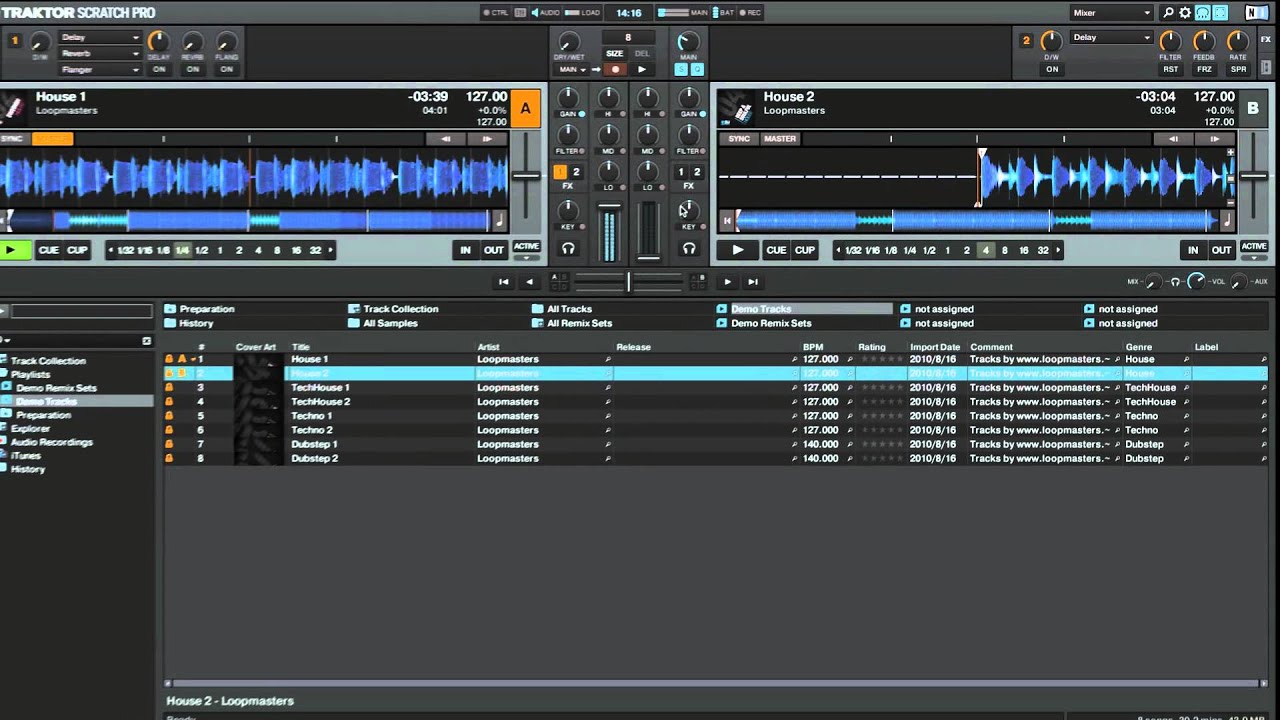The image size is (1280, 720).
Task: Click skip-to-start button below mixer
Action: tap(504, 282)
